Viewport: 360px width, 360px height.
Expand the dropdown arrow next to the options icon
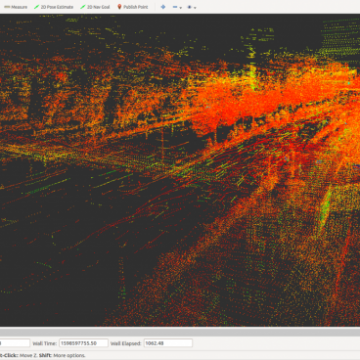(x=195, y=8)
